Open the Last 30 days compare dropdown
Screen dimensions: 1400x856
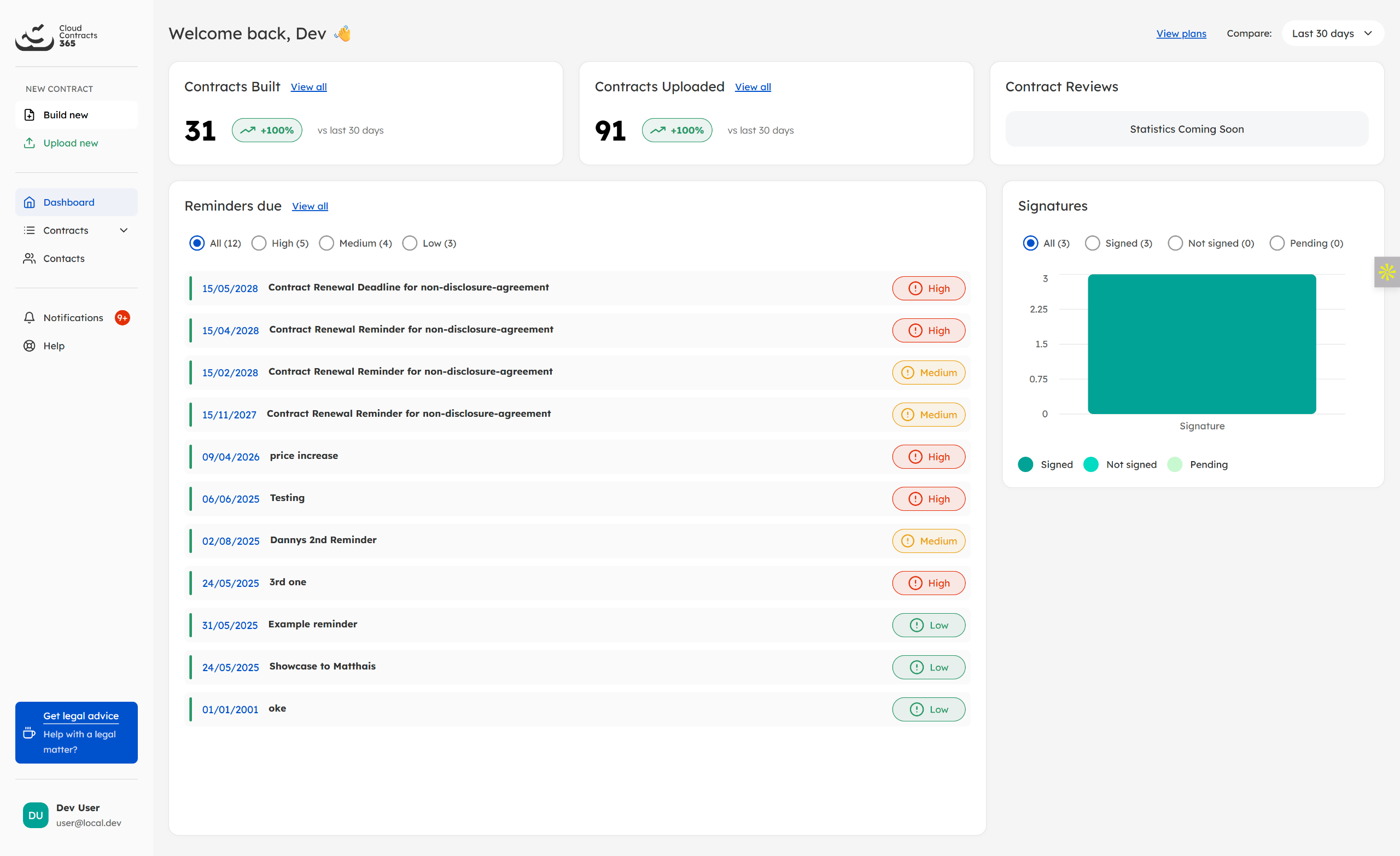(x=1332, y=33)
